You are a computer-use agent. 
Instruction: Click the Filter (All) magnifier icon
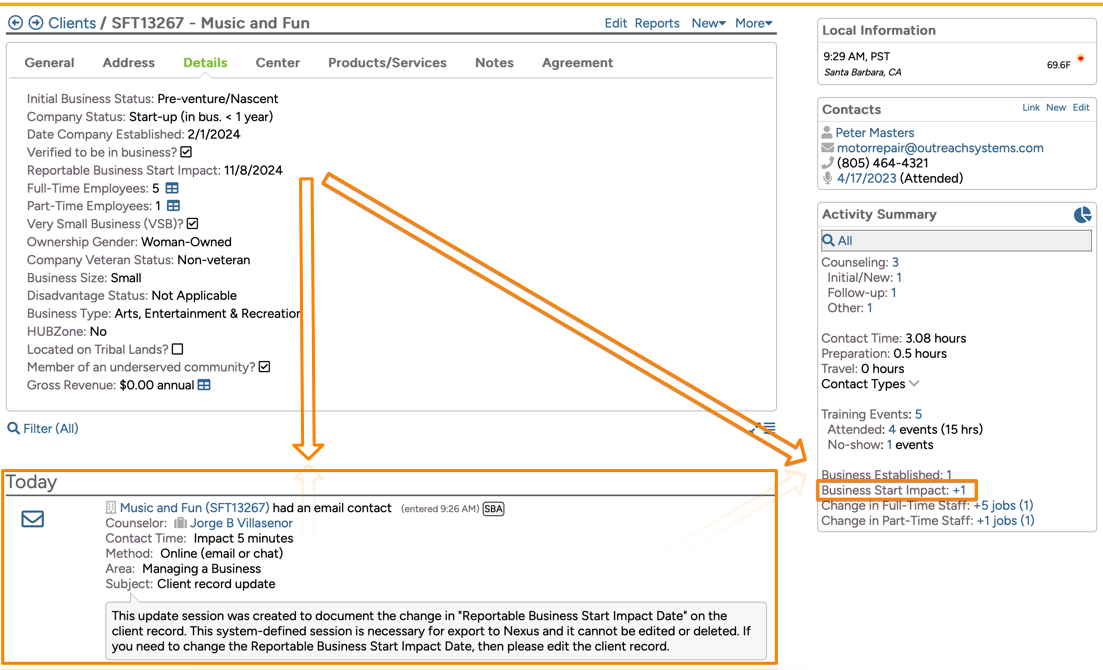[14, 429]
